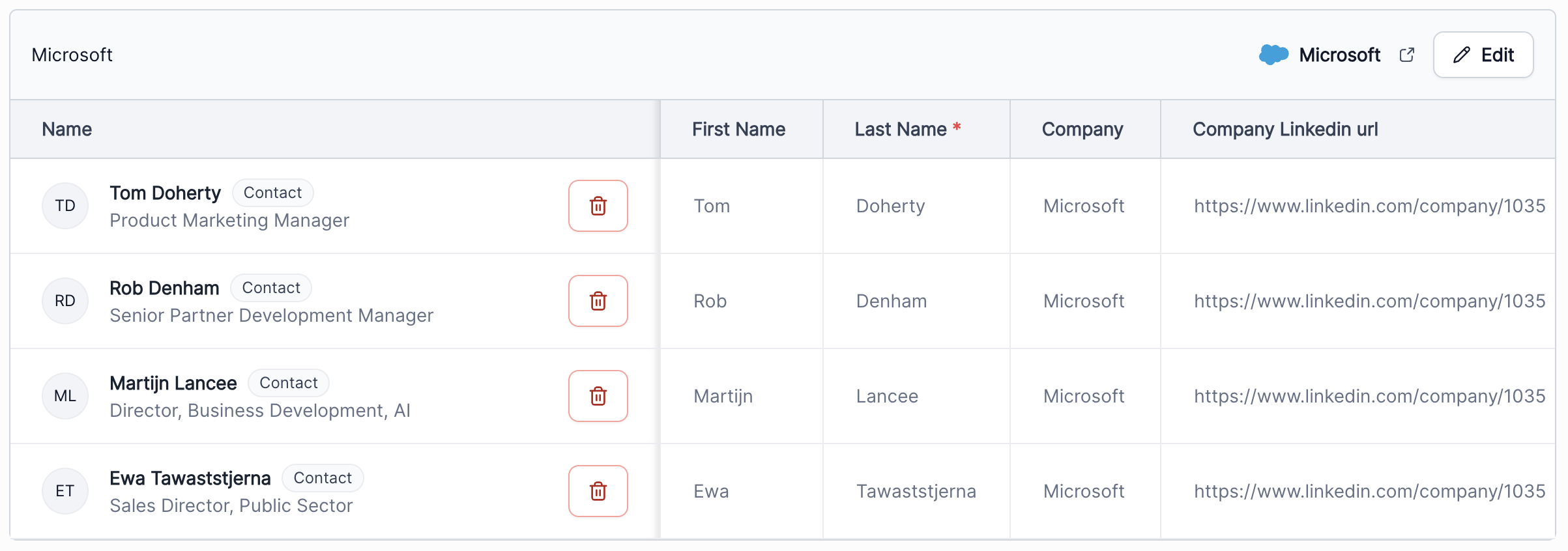
Task: Click the Tawaststjerna last name cell
Action: (916, 491)
